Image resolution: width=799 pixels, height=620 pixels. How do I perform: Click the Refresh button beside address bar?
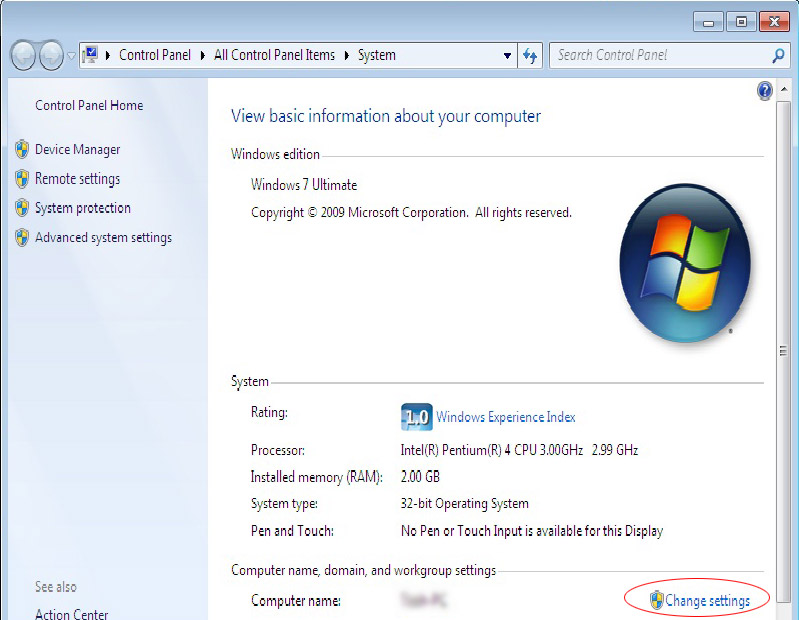[x=530, y=56]
